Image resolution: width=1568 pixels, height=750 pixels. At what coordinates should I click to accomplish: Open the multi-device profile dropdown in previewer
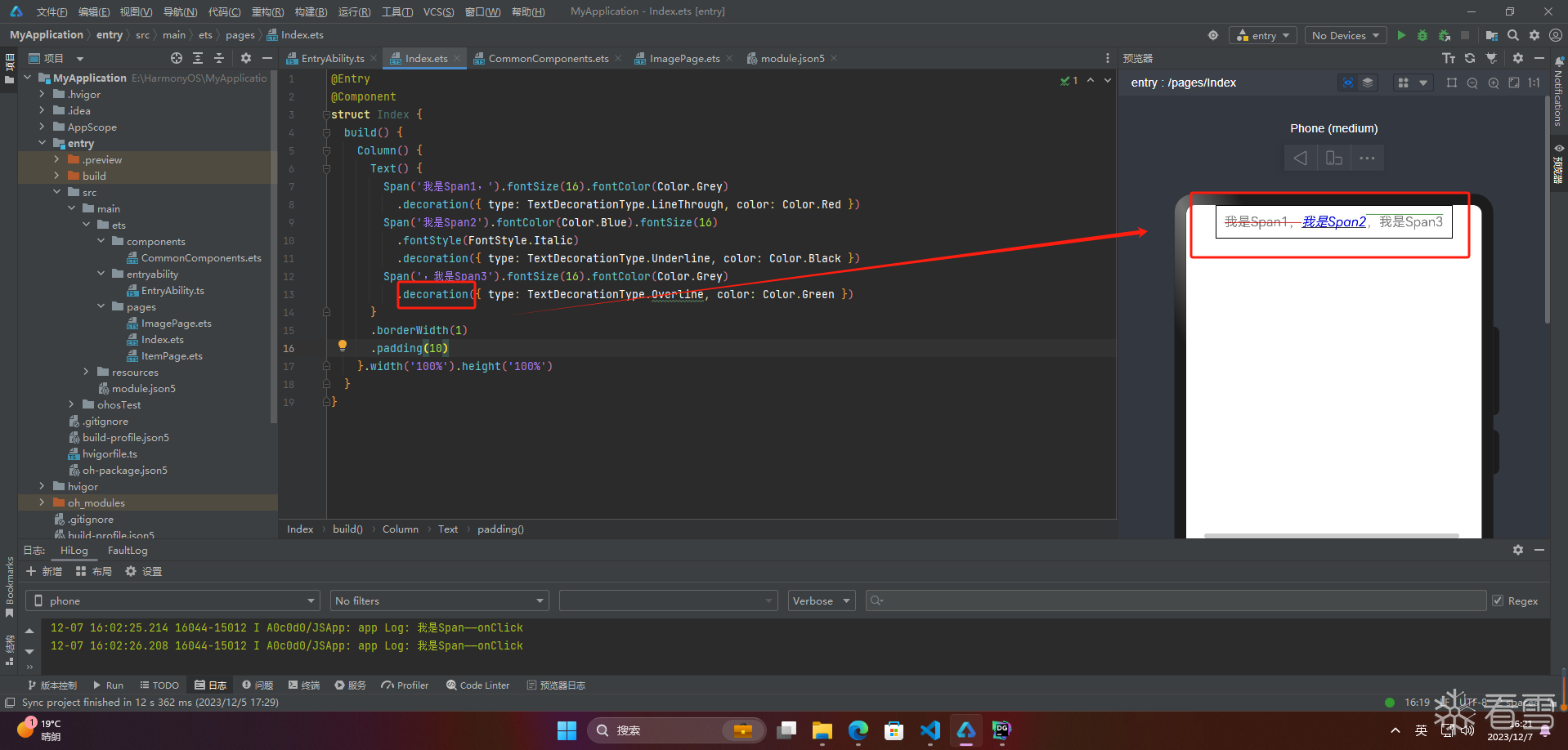coord(1413,83)
